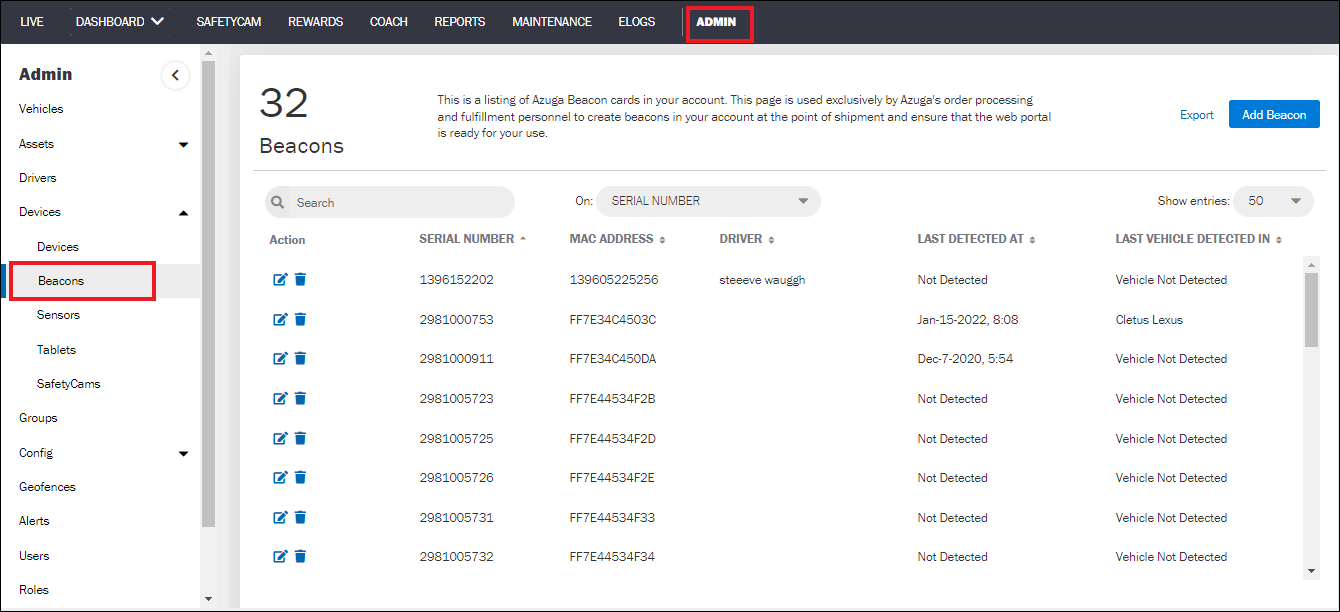Image resolution: width=1340 pixels, height=612 pixels.
Task: Open Devices sub-item under Devices
Action: [58, 247]
